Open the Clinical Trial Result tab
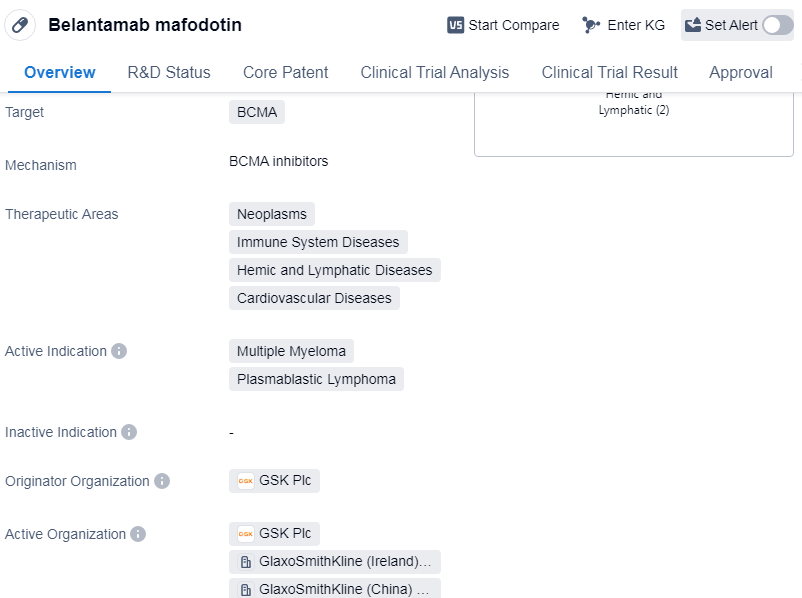 point(609,72)
